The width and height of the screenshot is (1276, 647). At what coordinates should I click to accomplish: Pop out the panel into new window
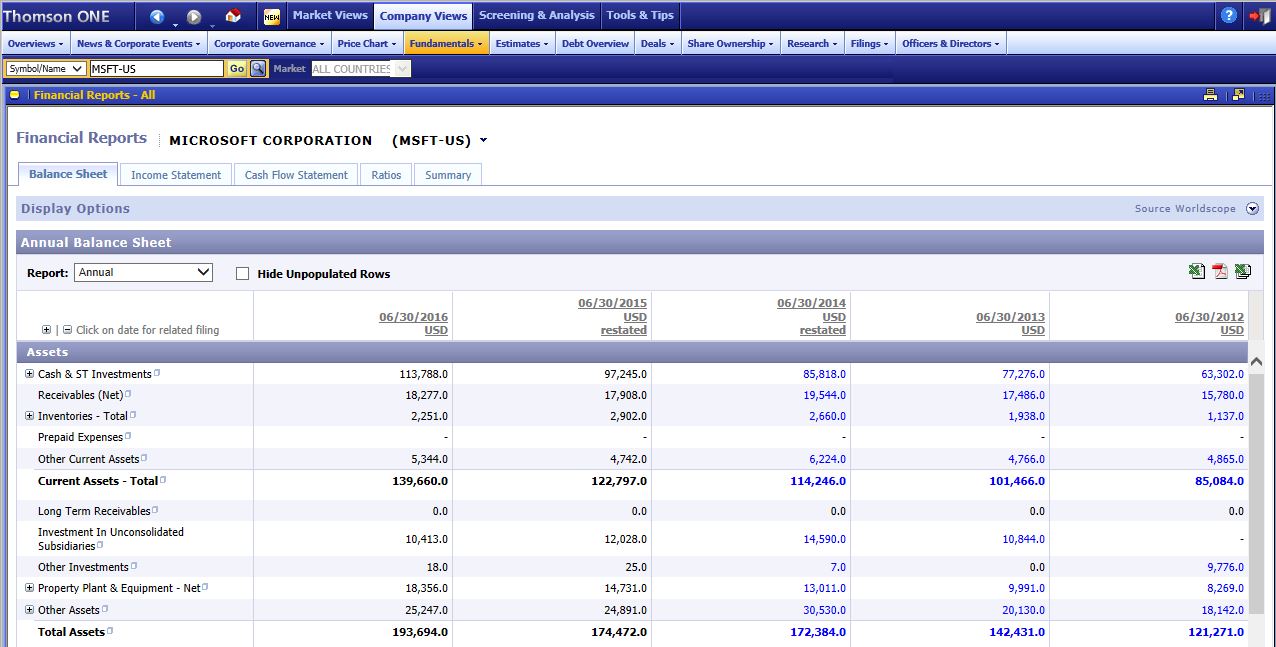(1239, 95)
